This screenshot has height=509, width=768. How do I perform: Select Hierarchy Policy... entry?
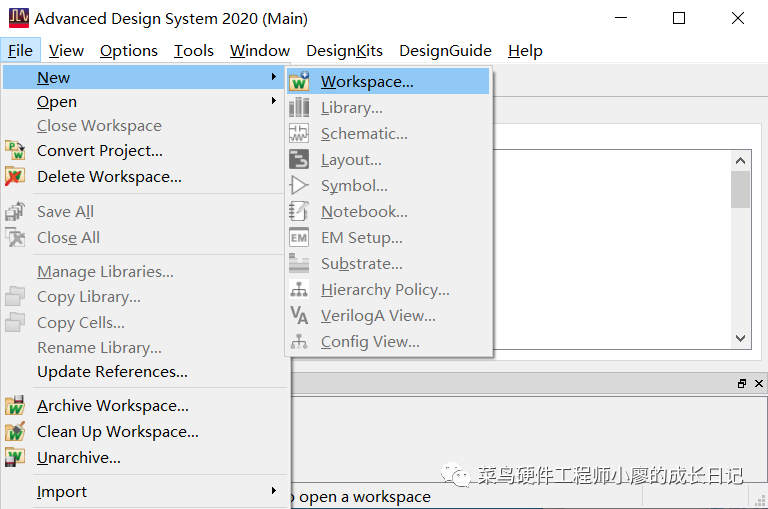[388, 290]
